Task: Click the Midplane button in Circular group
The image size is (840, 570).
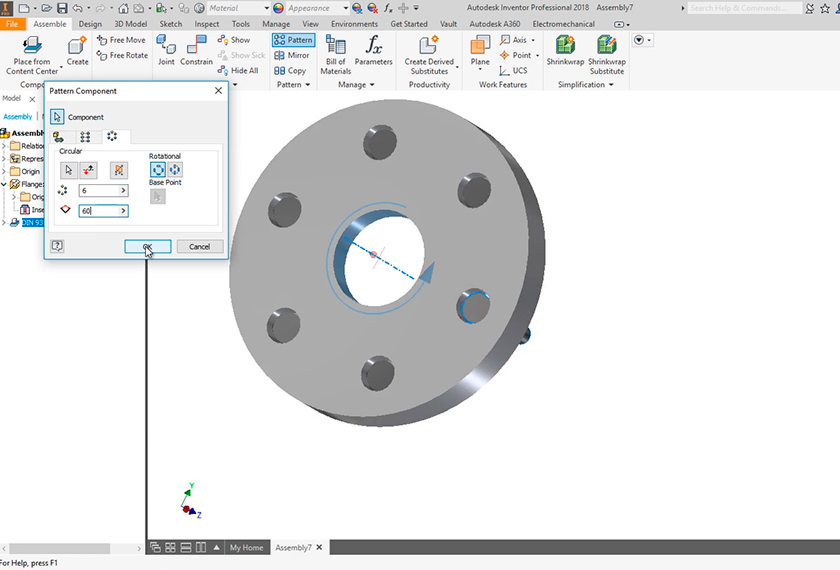Action: point(119,170)
